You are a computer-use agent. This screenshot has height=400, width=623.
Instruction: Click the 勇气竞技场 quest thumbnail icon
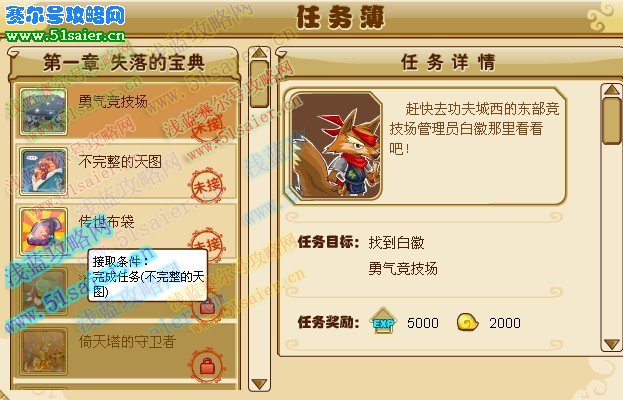tap(43, 111)
